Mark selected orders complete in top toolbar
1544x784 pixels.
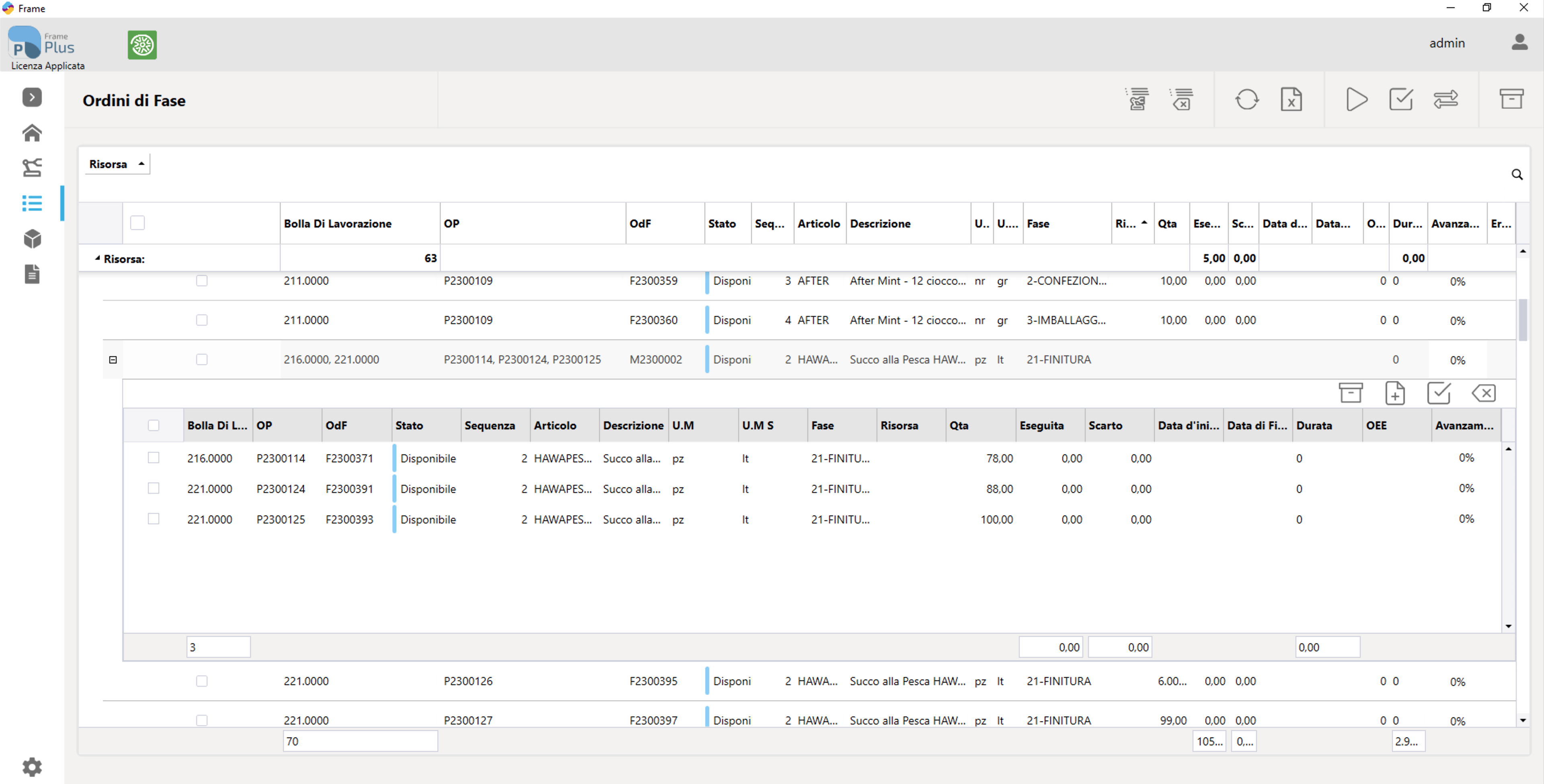click(1401, 99)
